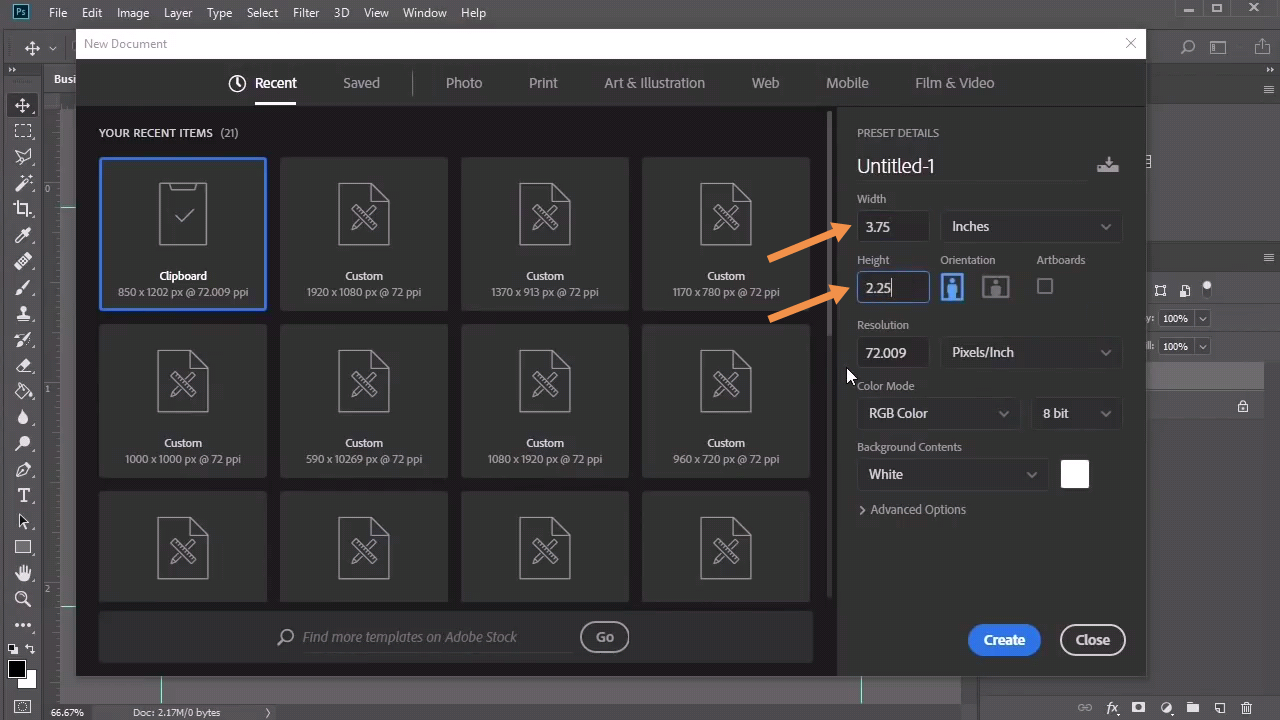Open the Filter menu
Screen dimensions: 1280x720
(x=306, y=13)
